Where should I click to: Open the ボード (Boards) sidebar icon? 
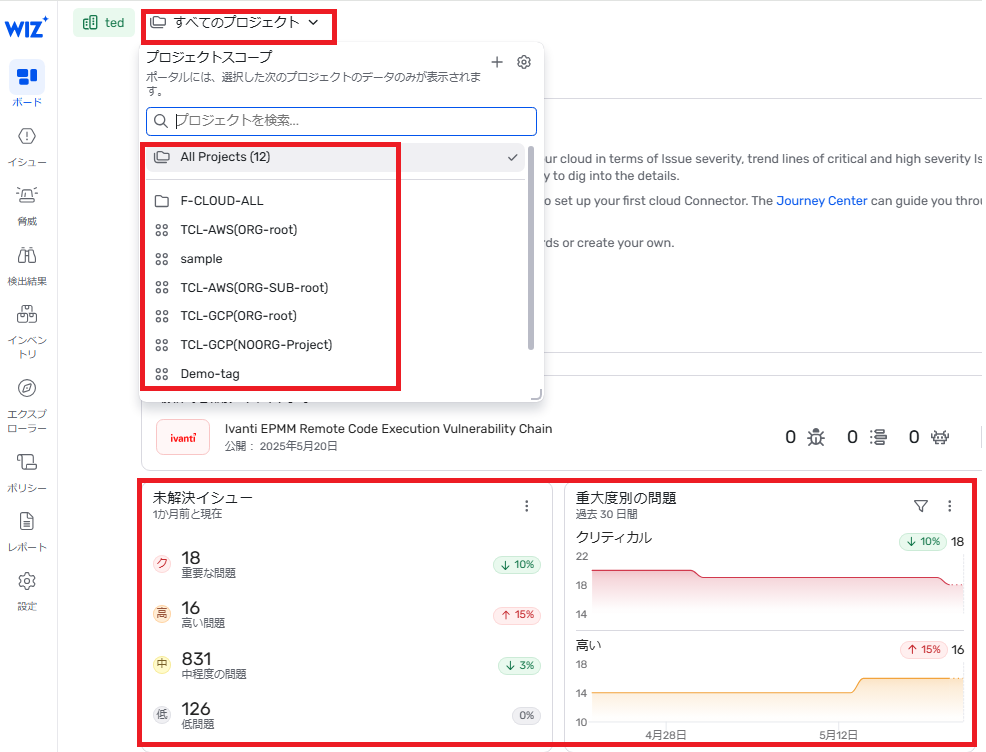[x=27, y=77]
